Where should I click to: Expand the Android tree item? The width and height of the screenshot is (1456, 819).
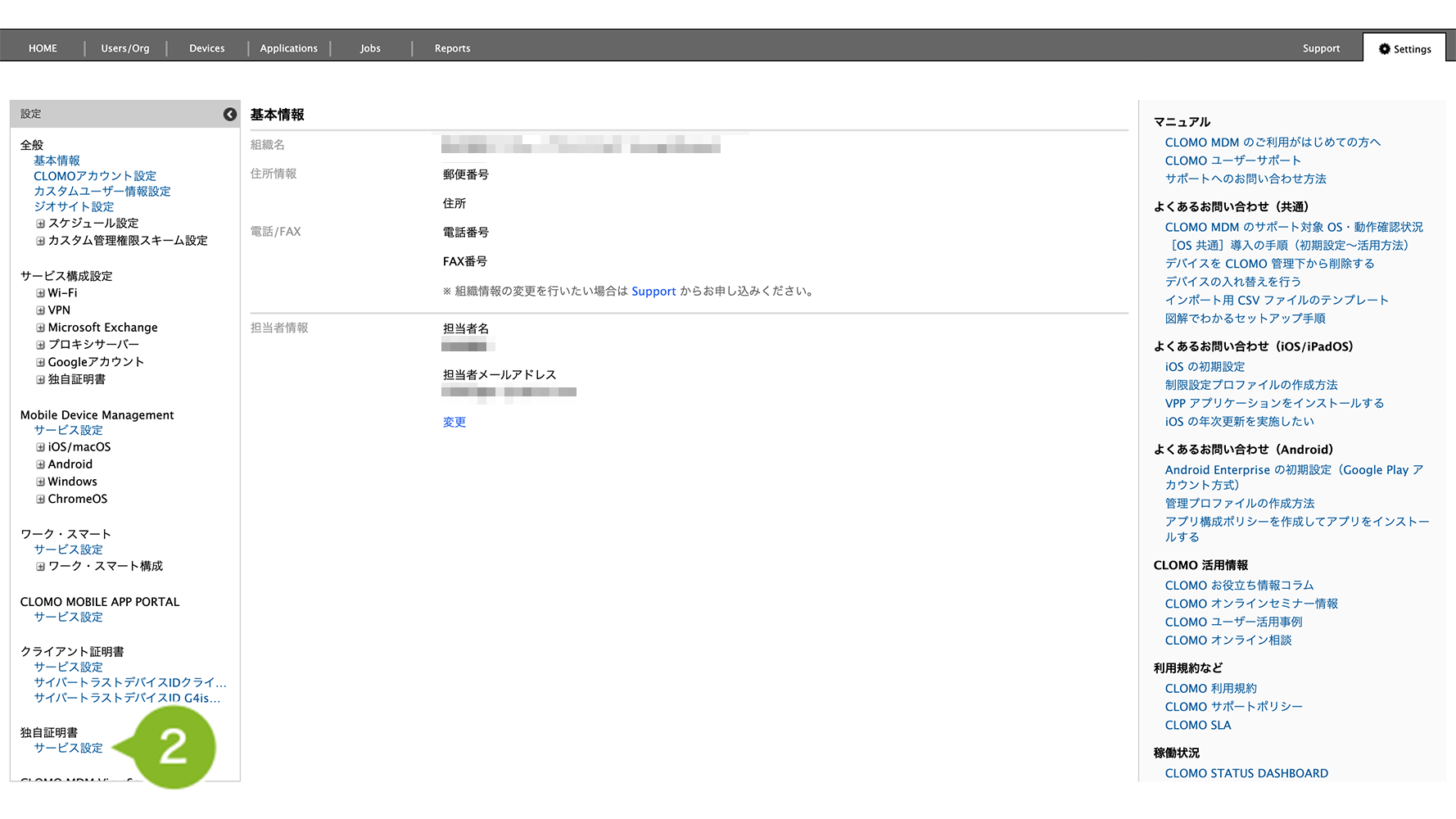(x=40, y=464)
